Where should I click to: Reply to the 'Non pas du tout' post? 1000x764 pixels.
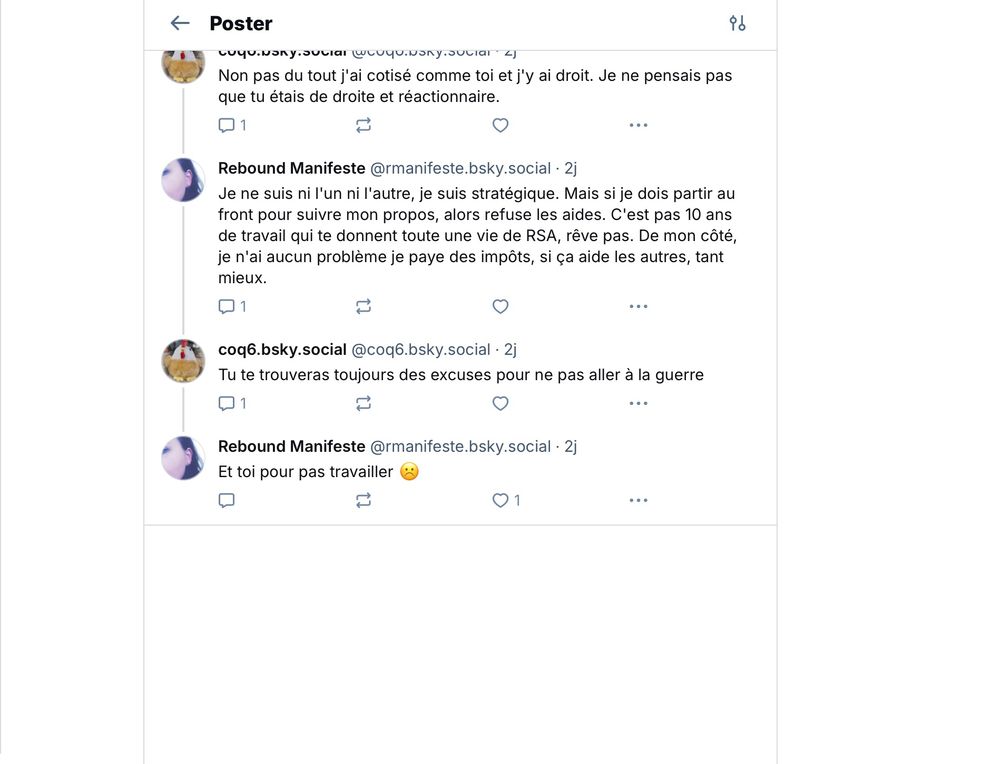pos(227,125)
